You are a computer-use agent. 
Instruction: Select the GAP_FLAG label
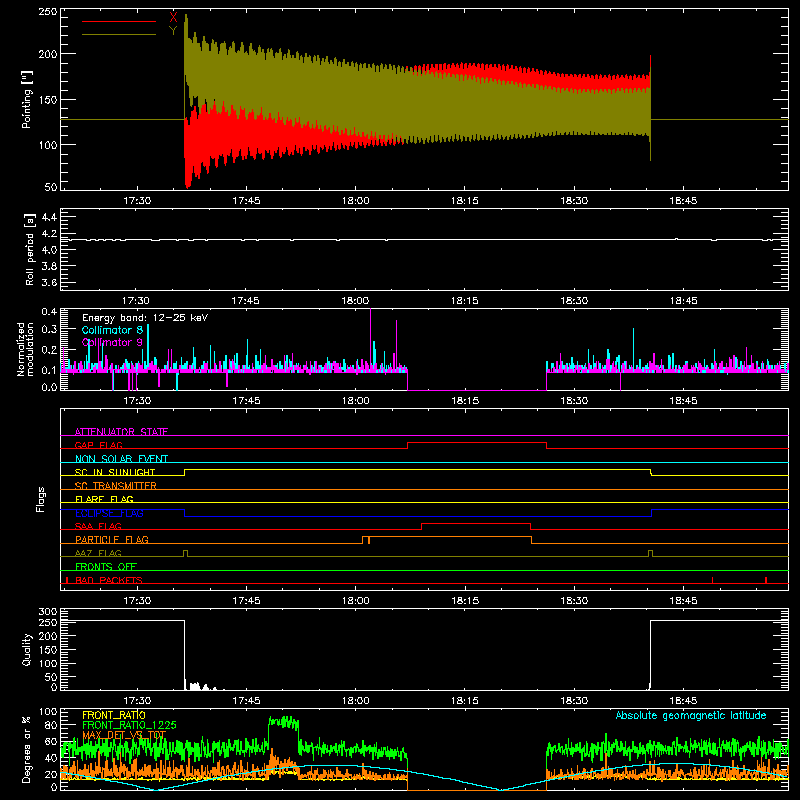98,445
